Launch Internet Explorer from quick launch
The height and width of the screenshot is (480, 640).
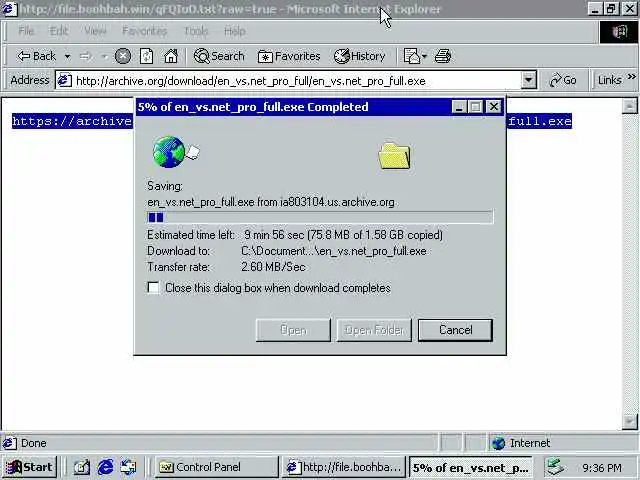click(105, 467)
